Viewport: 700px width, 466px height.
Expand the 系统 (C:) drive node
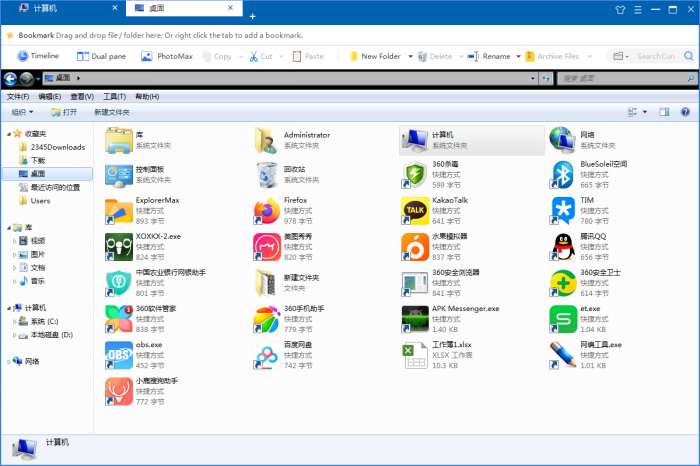coord(15,321)
